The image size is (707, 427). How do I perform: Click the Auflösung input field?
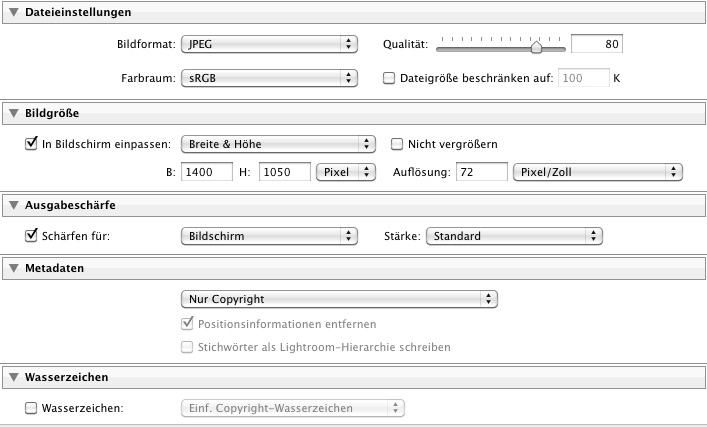pyautogui.click(x=482, y=172)
